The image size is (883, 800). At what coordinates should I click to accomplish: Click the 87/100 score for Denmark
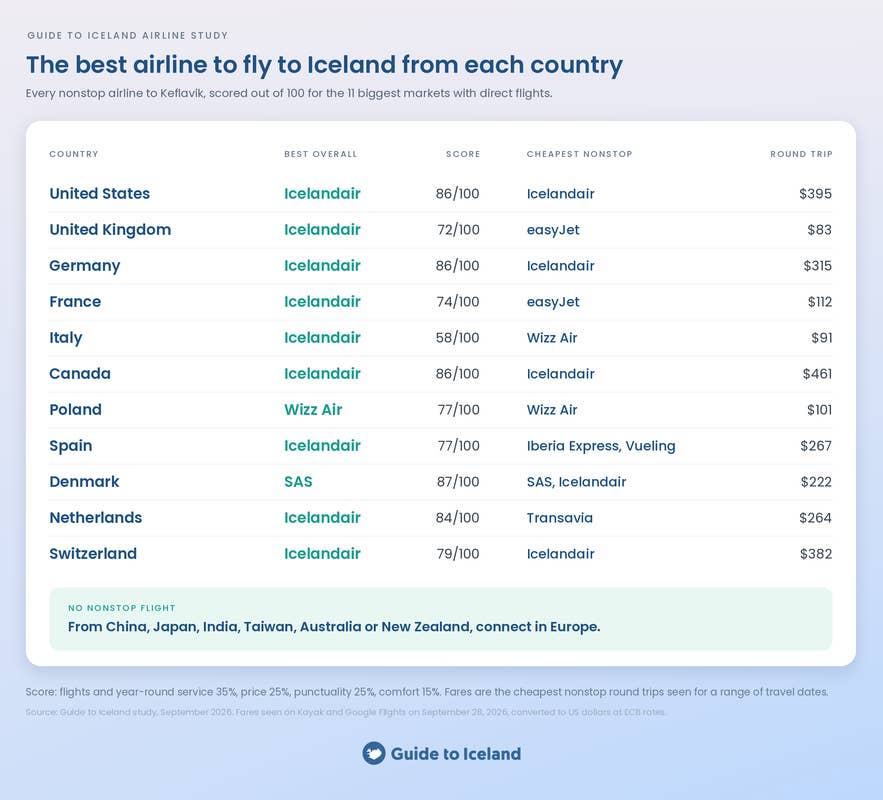[458, 482]
